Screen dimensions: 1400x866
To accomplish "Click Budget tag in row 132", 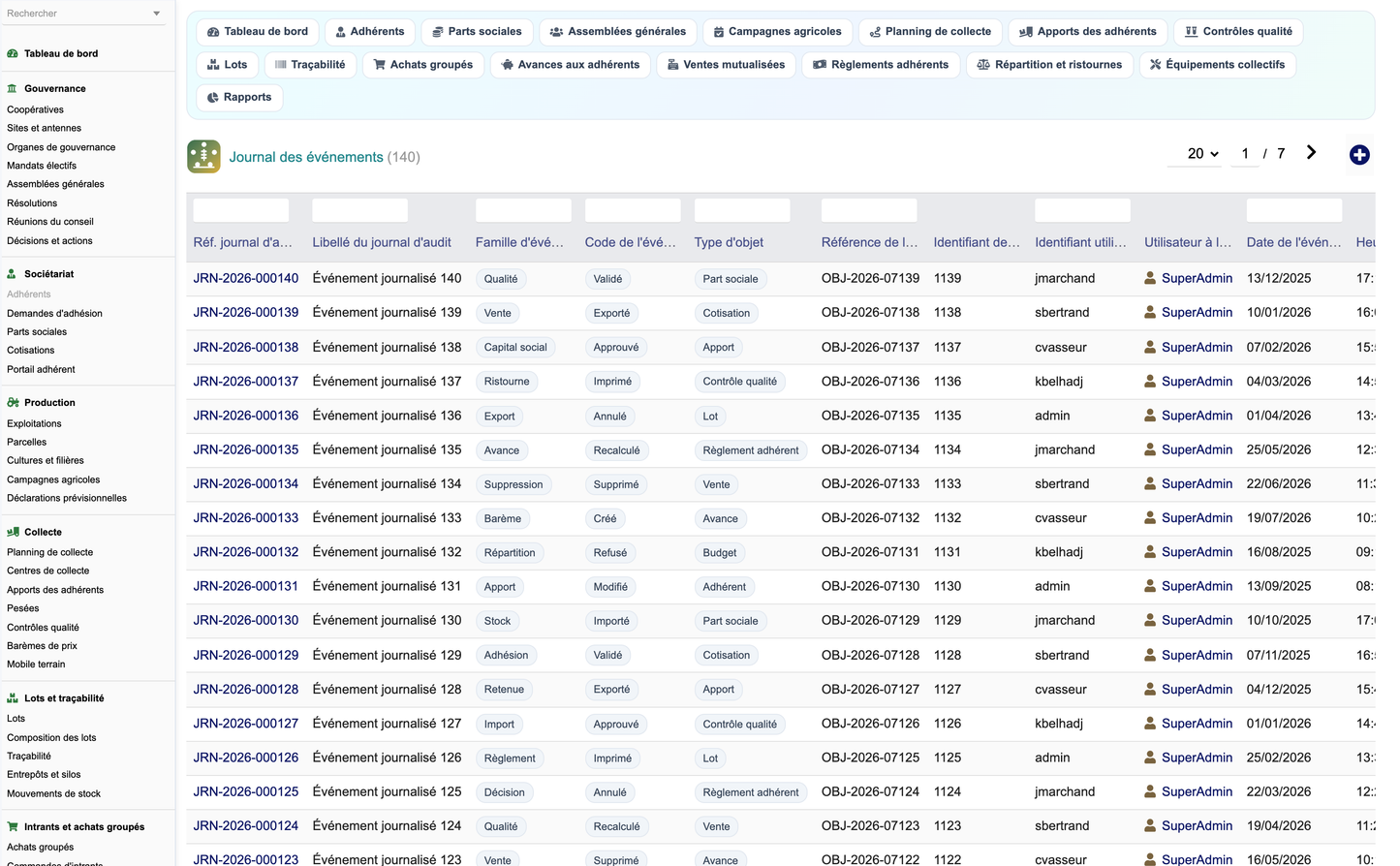I will [x=720, y=553].
